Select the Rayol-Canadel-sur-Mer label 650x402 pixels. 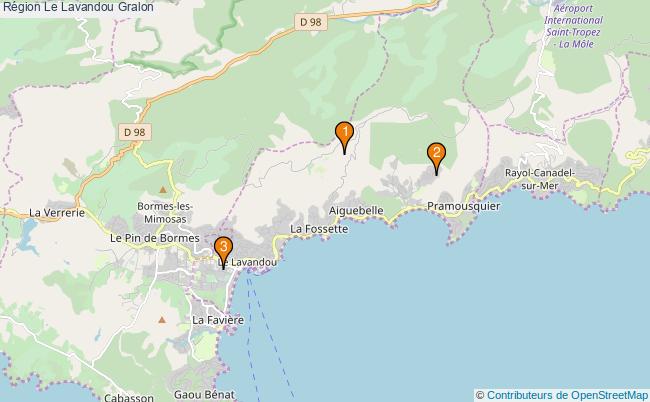click(539, 179)
